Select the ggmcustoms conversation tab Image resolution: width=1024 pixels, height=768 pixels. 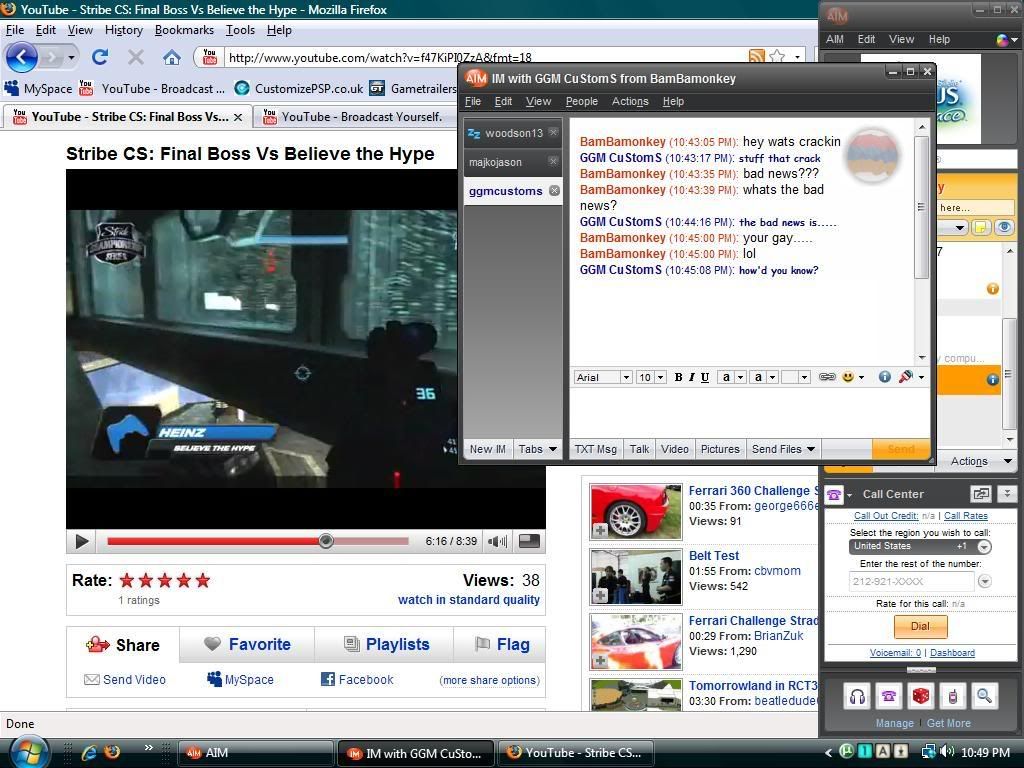(x=505, y=191)
